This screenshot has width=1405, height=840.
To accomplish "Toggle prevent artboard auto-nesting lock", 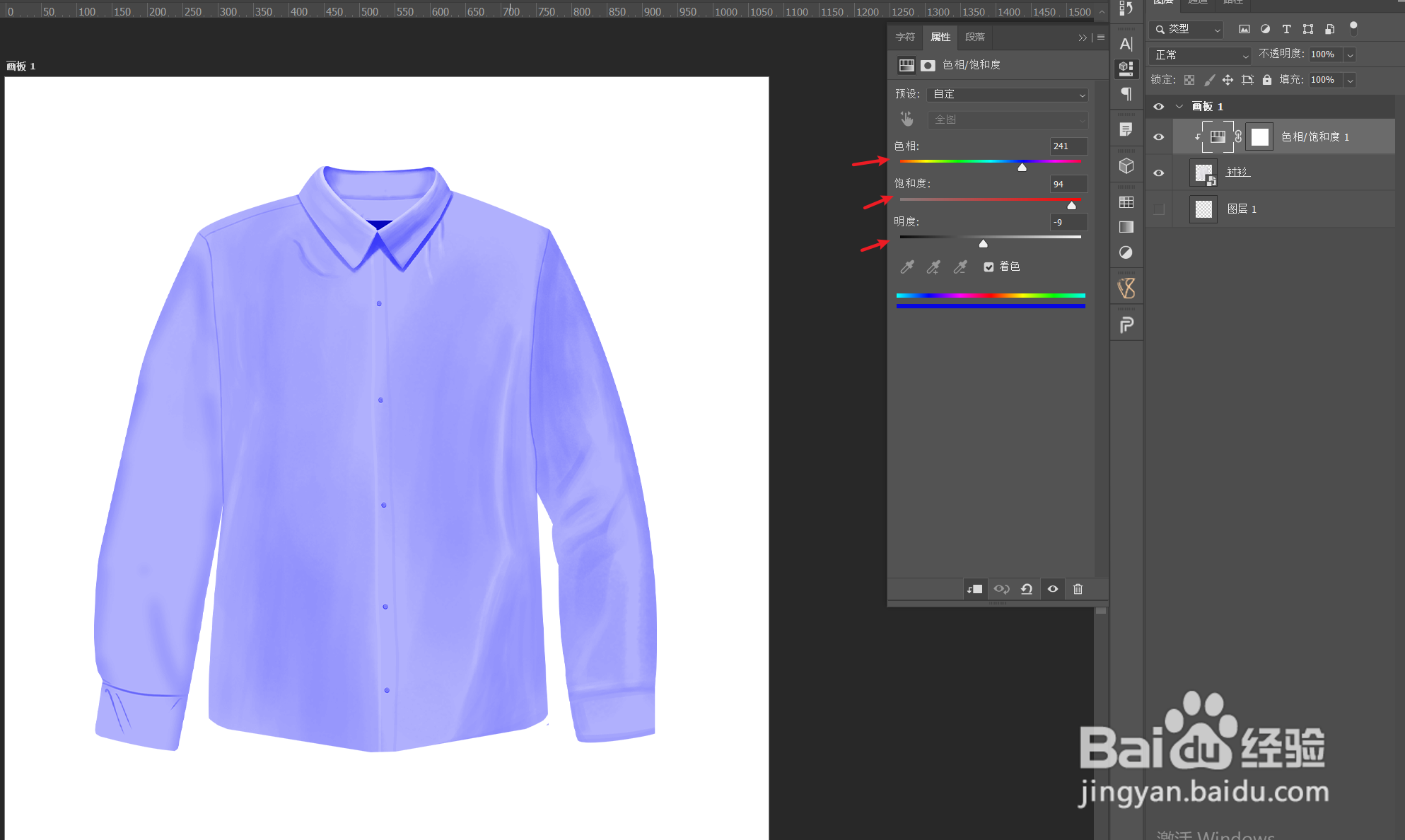I will (1247, 80).
